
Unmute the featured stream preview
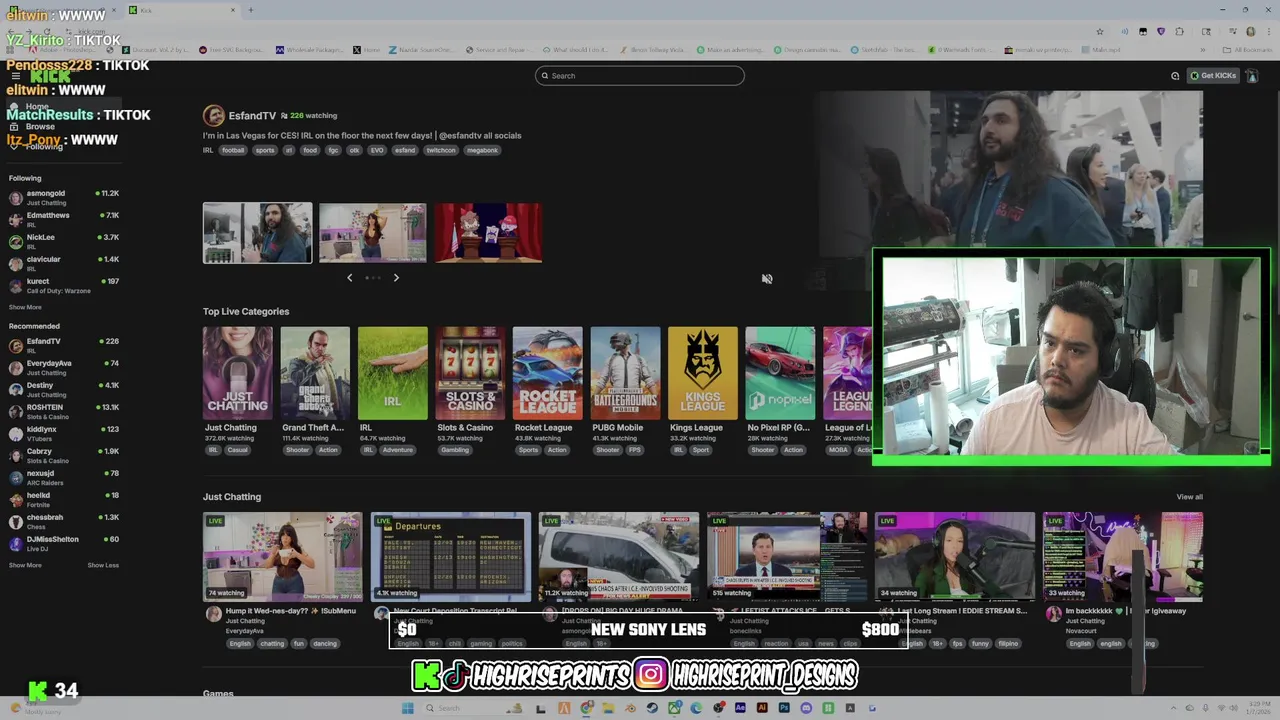coord(767,279)
